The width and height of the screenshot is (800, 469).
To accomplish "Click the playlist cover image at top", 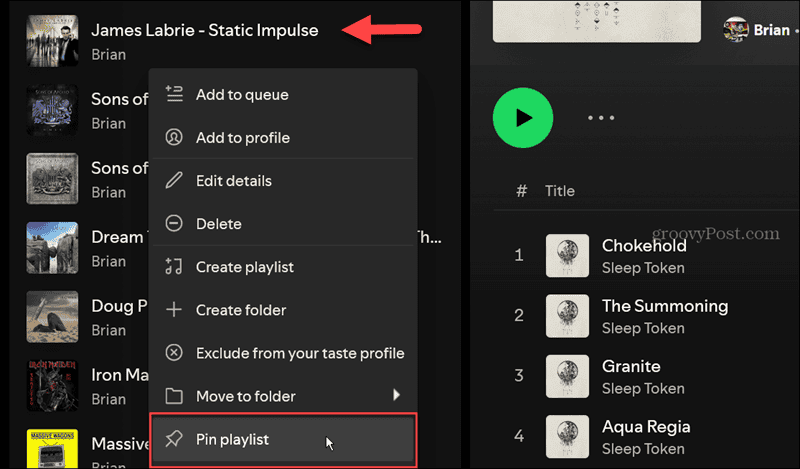I will pyautogui.click(x=597, y=21).
